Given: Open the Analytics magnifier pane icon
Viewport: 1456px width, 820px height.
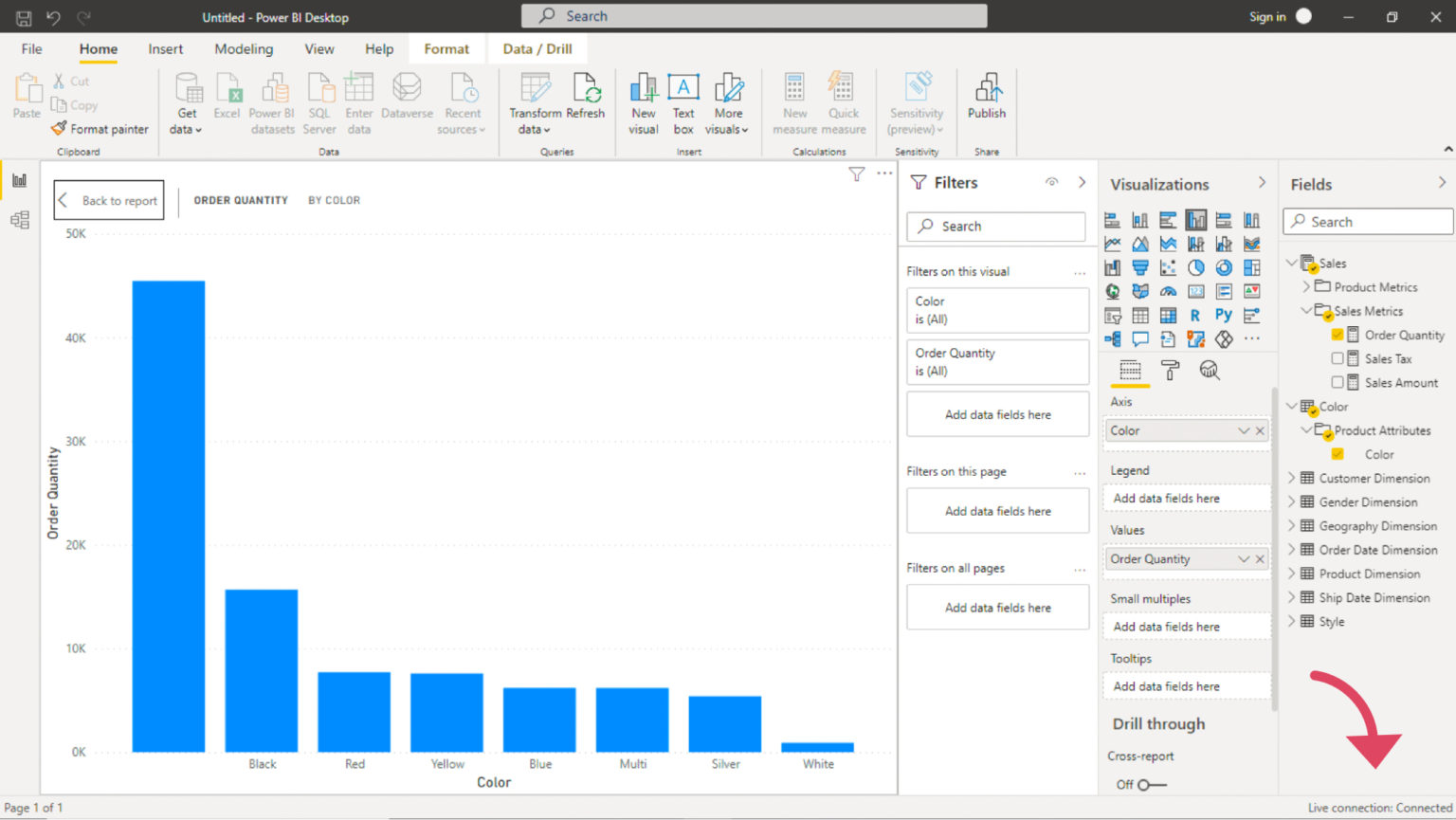Looking at the screenshot, I should [x=1210, y=371].
